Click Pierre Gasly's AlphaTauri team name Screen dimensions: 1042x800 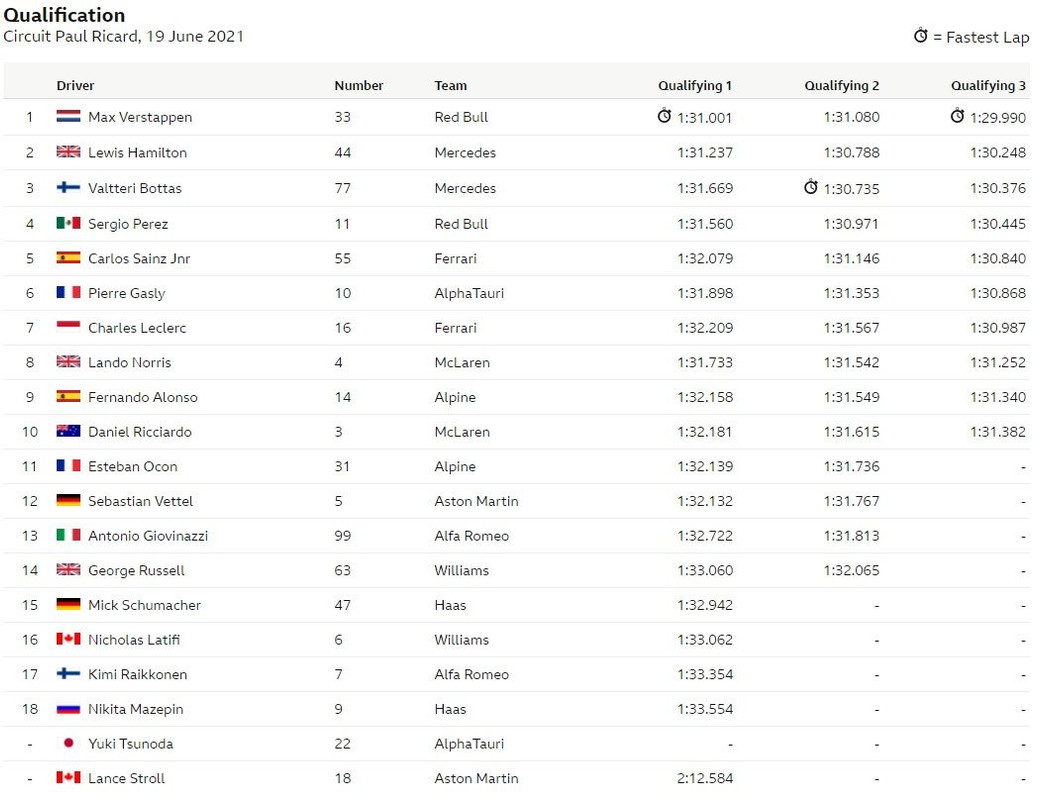(469, 293)
